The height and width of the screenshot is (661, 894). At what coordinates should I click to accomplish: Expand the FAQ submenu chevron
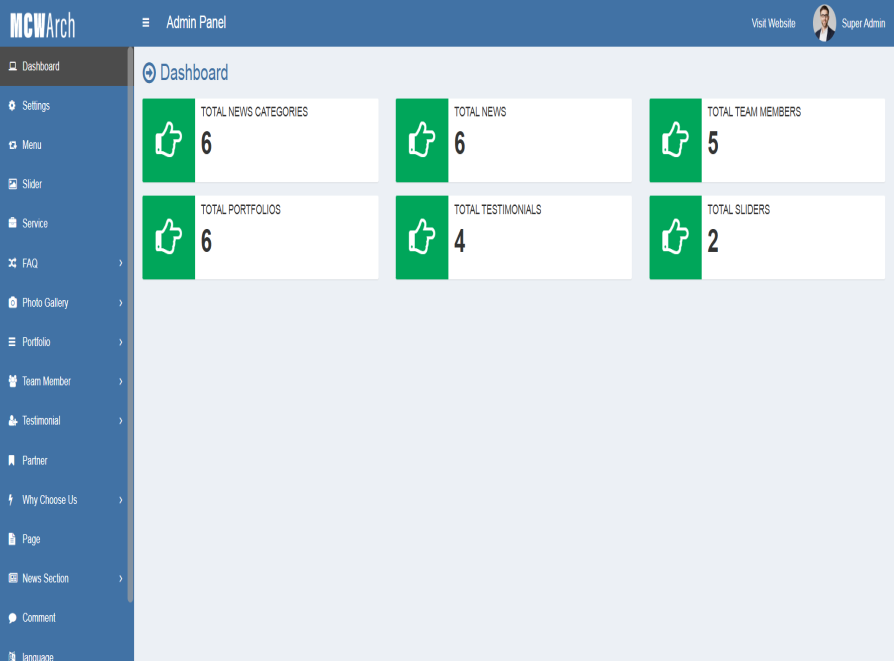(x=120, y=264)
